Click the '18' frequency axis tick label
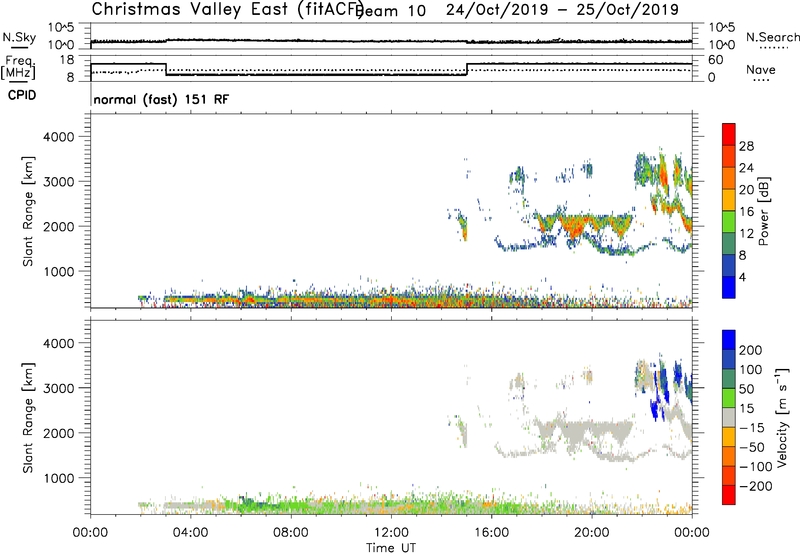This screenshot has width=800, height=554. (67, 60)
